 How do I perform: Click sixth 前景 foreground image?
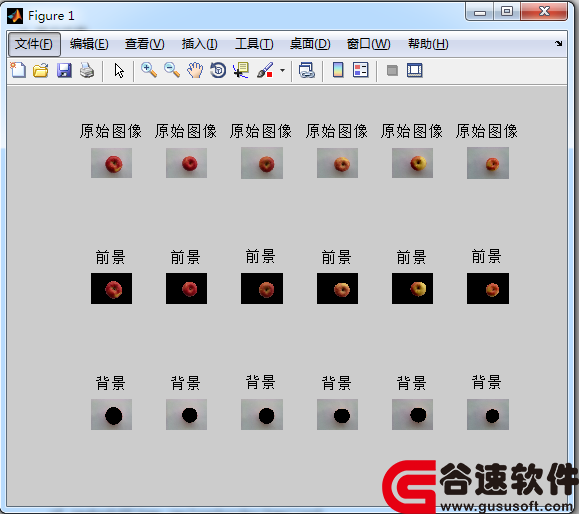point(488,288)
